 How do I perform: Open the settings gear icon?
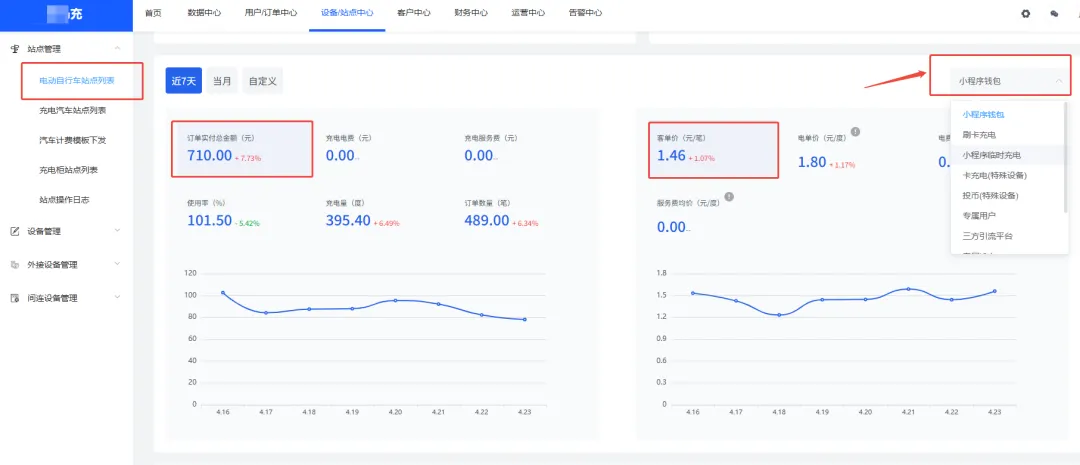click(1026, 13)
